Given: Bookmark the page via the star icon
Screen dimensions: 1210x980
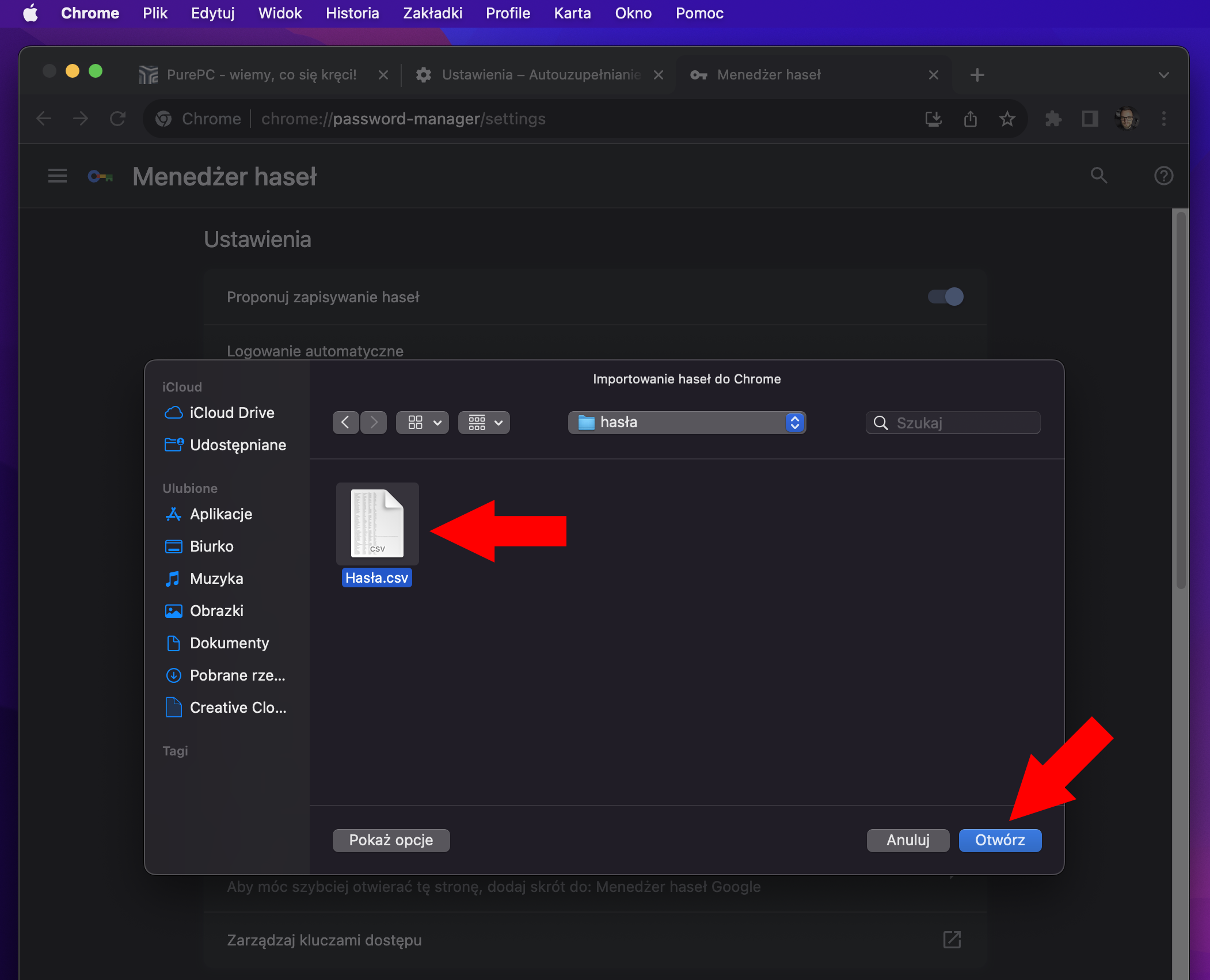Looking at the screenshot, I should point(1007,119).
